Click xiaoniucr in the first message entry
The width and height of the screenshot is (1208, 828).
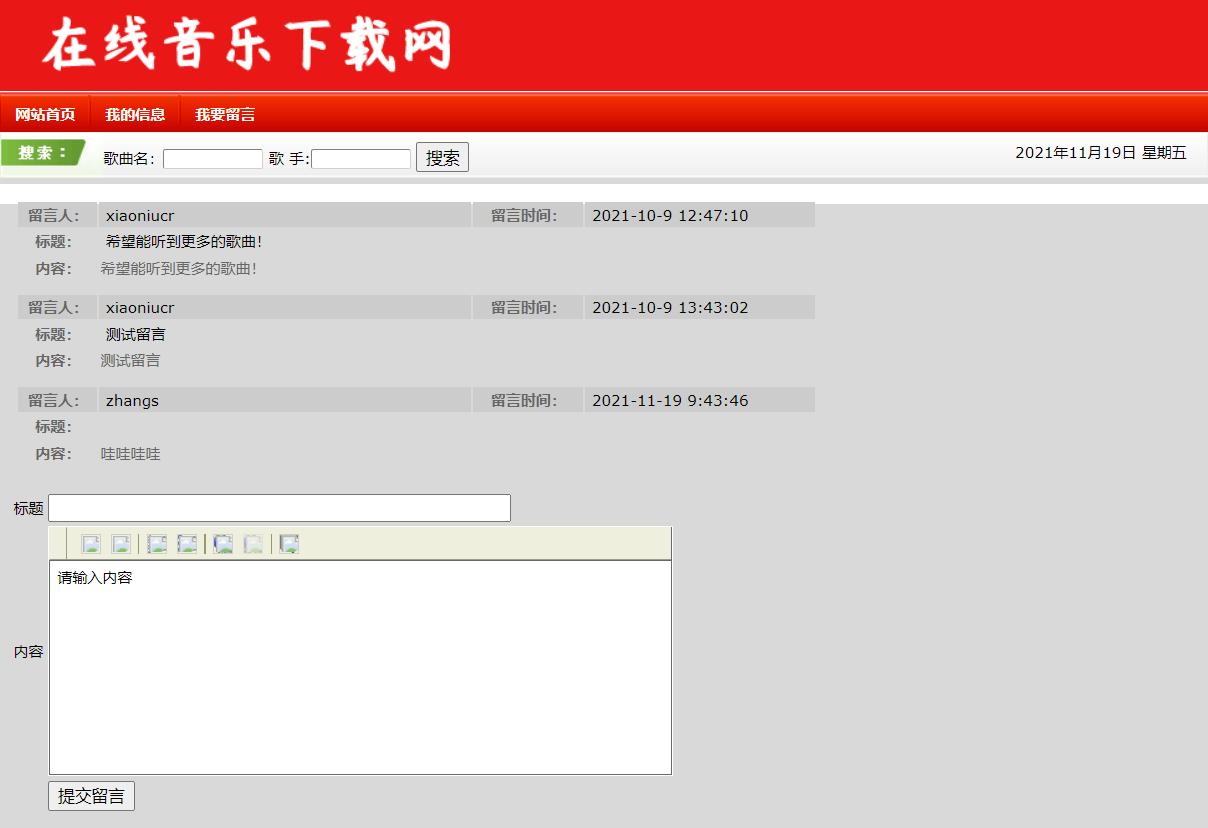point(139,214)
